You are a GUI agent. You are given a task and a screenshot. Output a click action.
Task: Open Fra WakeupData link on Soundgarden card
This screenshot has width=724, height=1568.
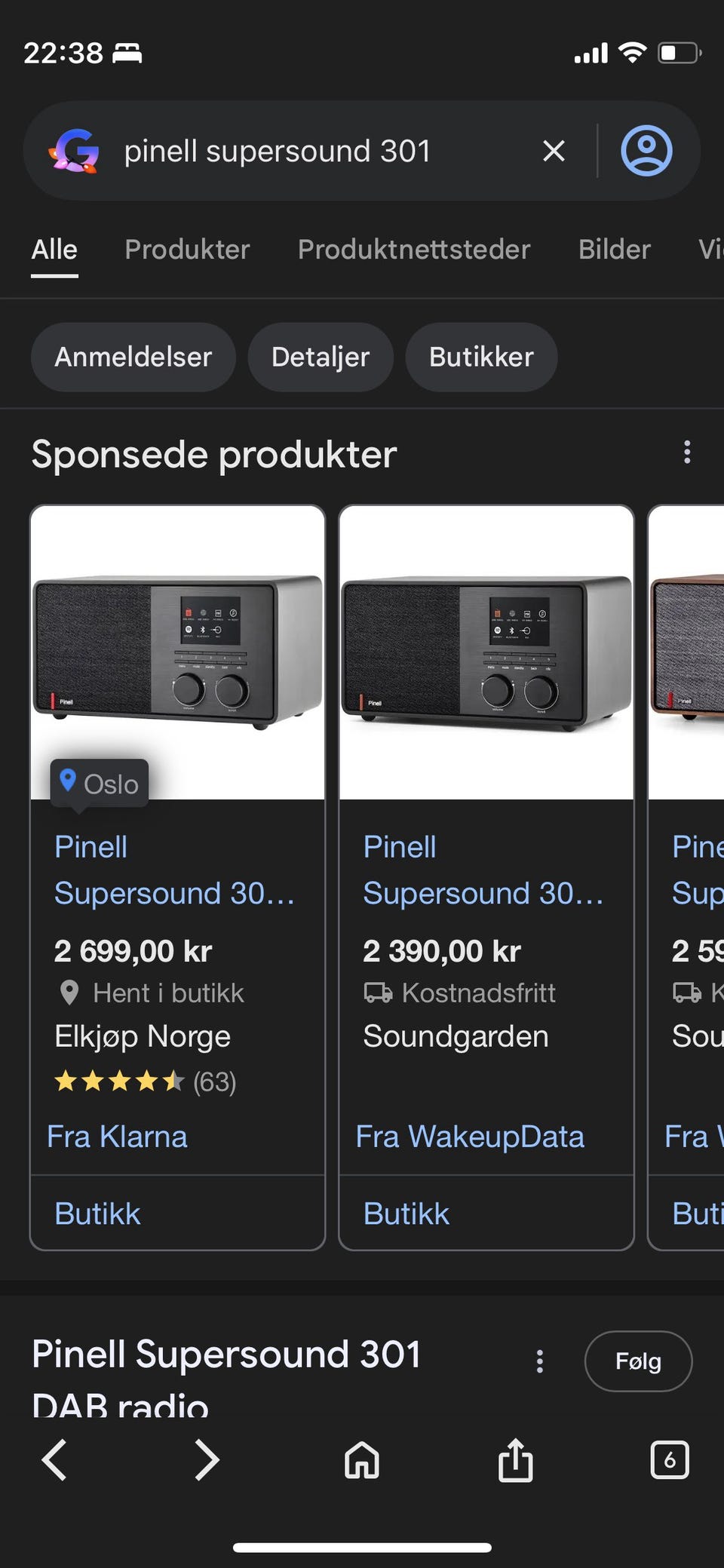click(x=470, y=1137)
